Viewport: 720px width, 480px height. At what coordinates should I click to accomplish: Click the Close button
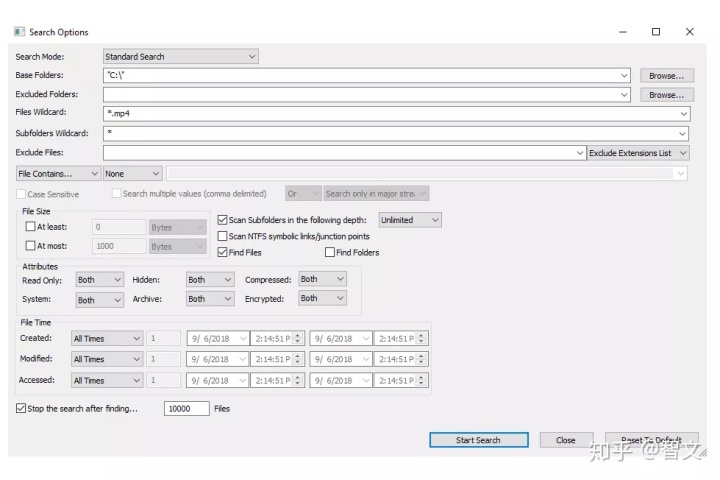(x=566, y=440)
